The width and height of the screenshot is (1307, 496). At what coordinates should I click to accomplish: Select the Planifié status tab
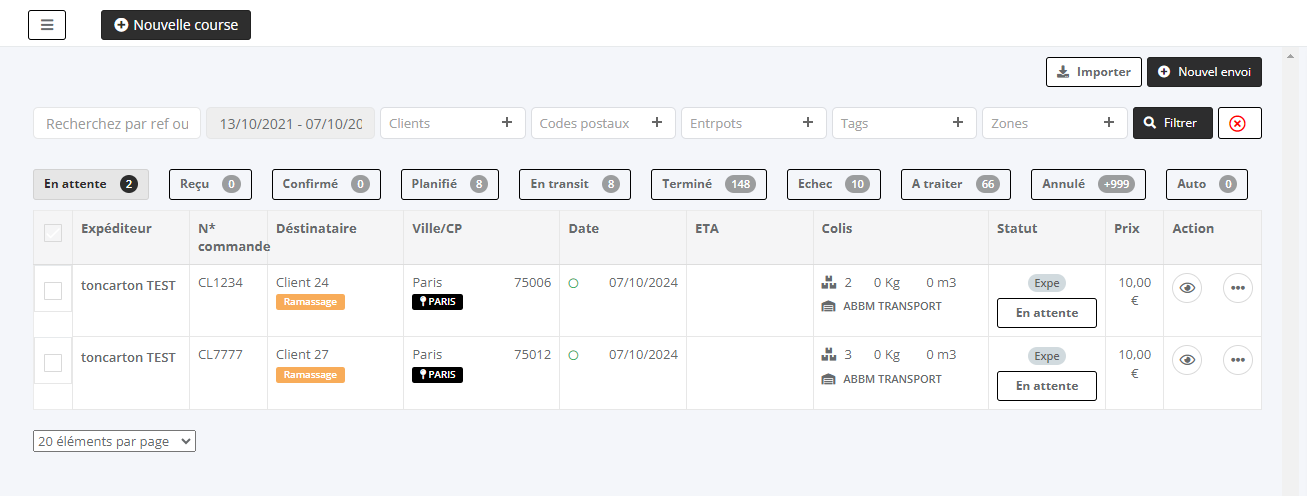click(450, 184)
